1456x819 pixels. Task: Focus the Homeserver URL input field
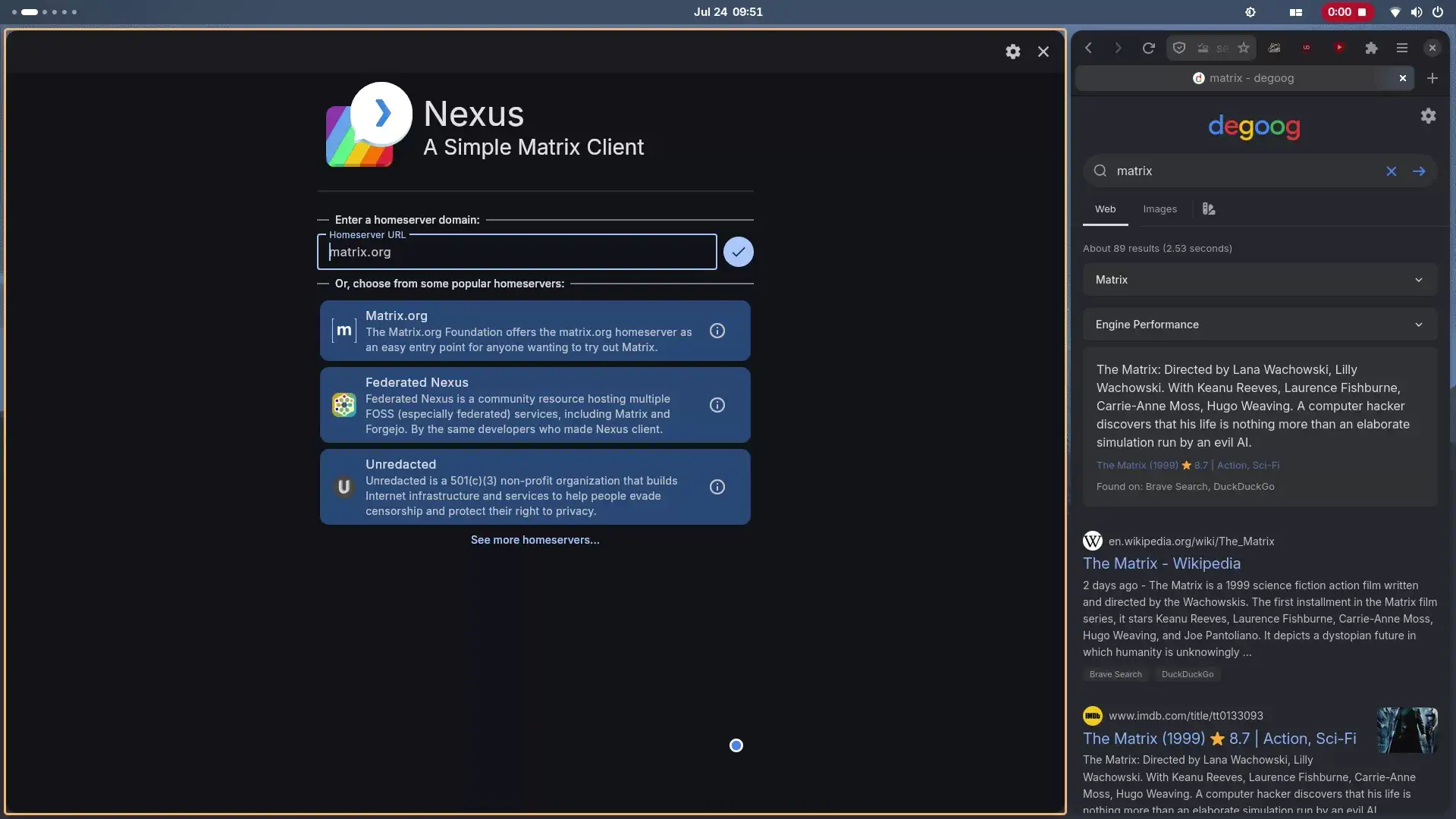tap(517, 252)
